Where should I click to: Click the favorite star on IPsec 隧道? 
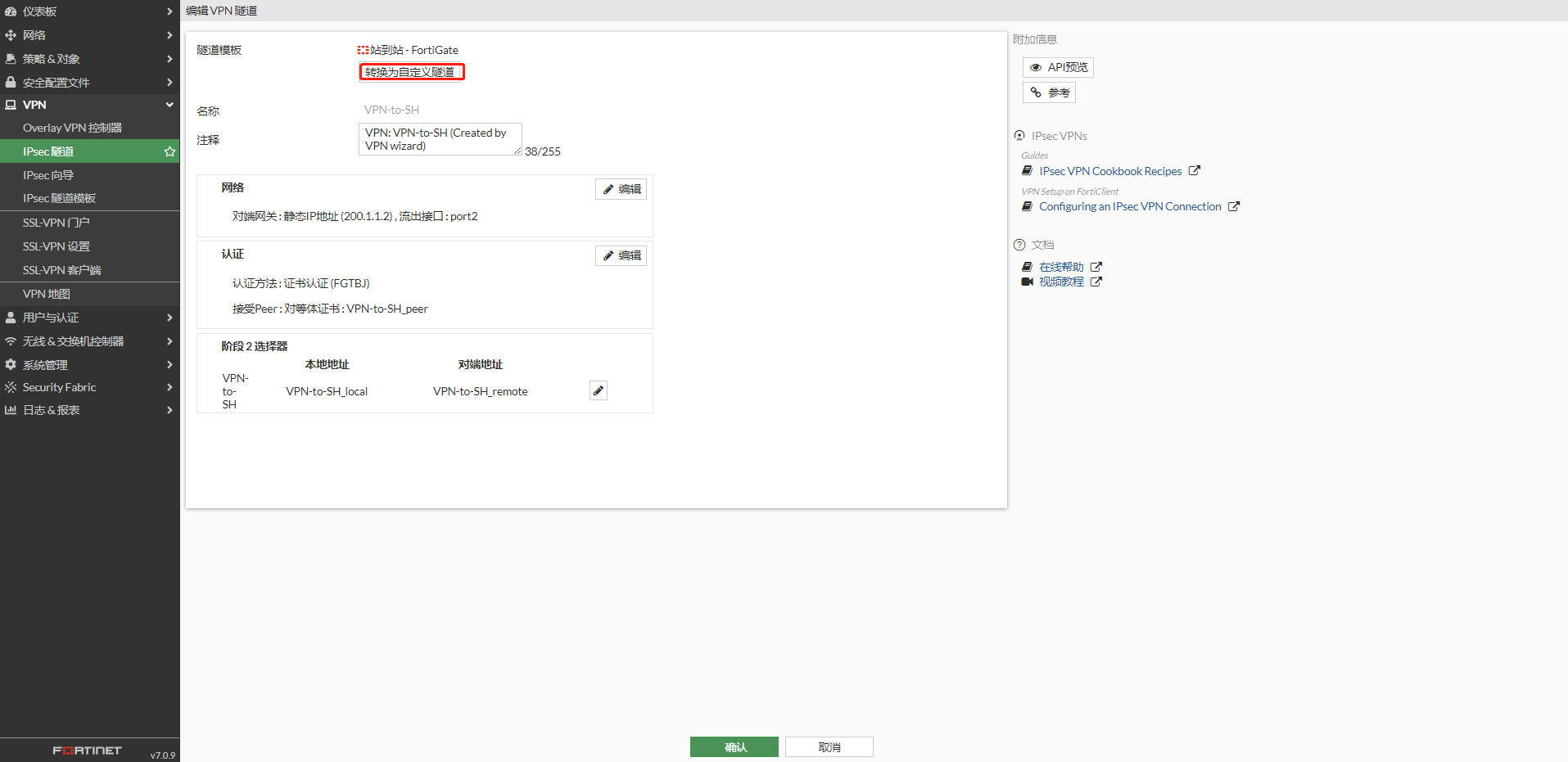(169, 151)
